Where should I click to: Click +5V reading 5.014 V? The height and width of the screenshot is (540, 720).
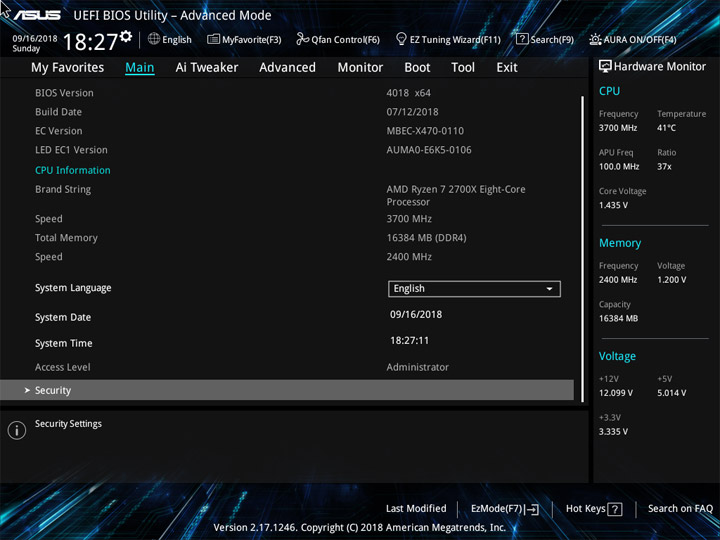tap(671, 393)
